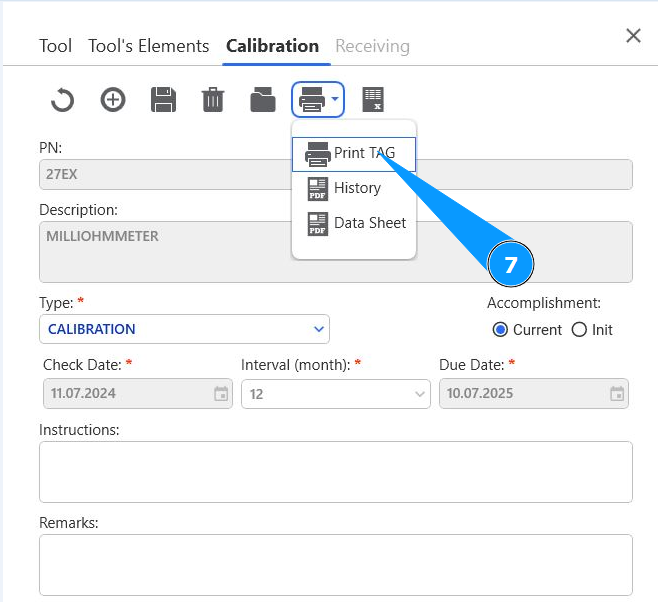Click the refresh/reload toolbar icon
Screen dimensions: 658x602
point(62,100)
